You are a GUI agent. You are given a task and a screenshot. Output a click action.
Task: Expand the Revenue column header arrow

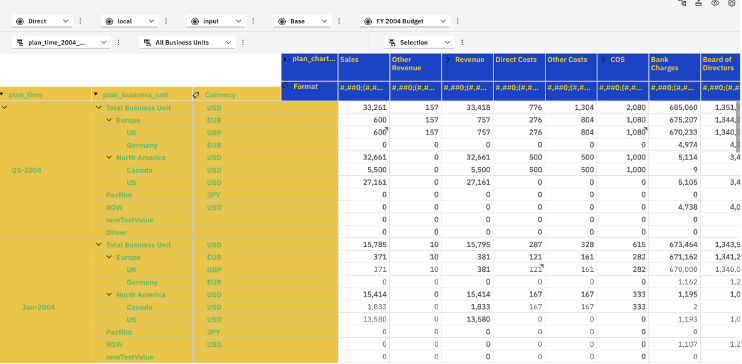(x=448, y=60)
